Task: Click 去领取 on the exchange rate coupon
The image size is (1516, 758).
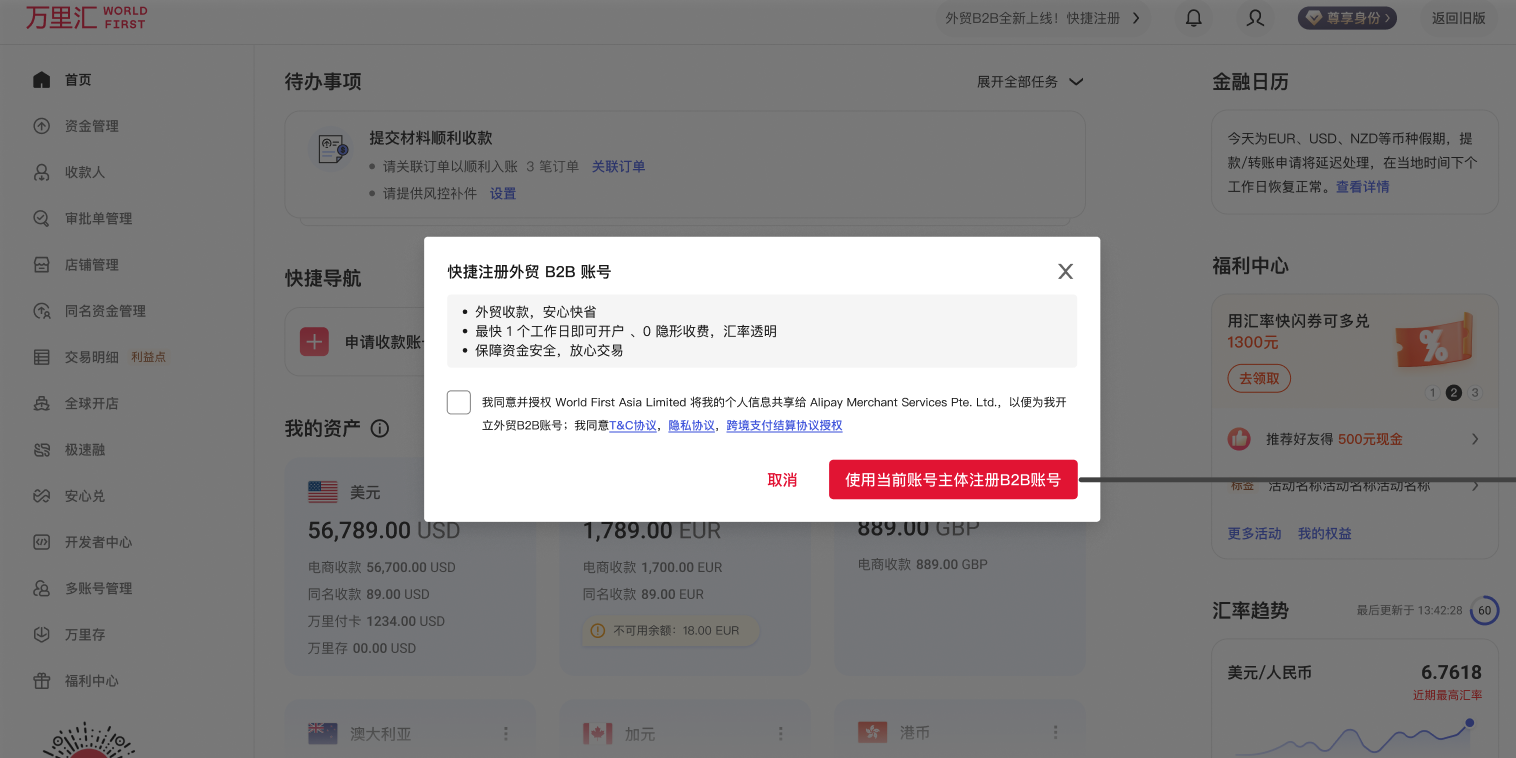Action: click(x=1258, y=378)
